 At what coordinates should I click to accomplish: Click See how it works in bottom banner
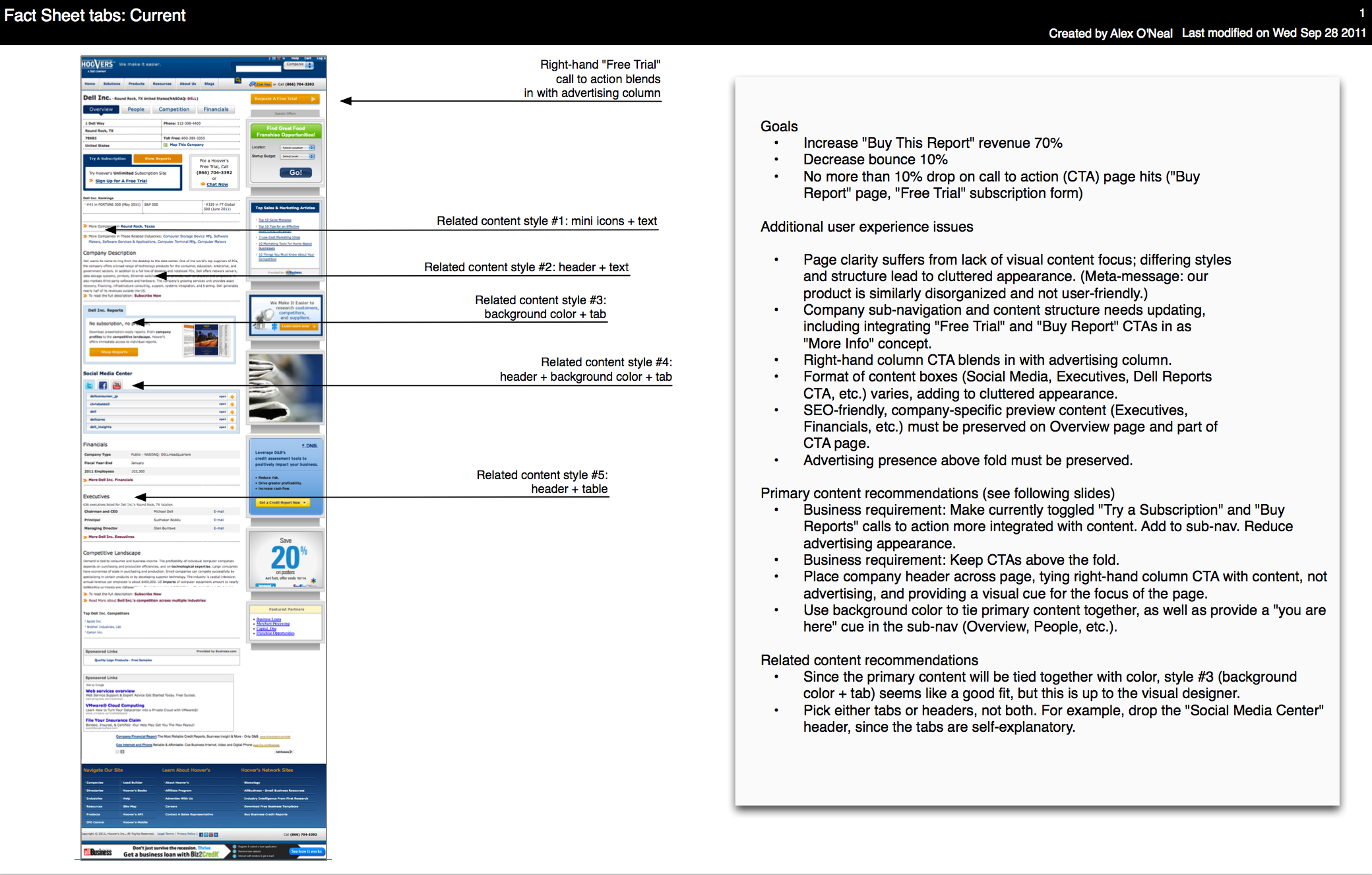(x=307, y=851)
